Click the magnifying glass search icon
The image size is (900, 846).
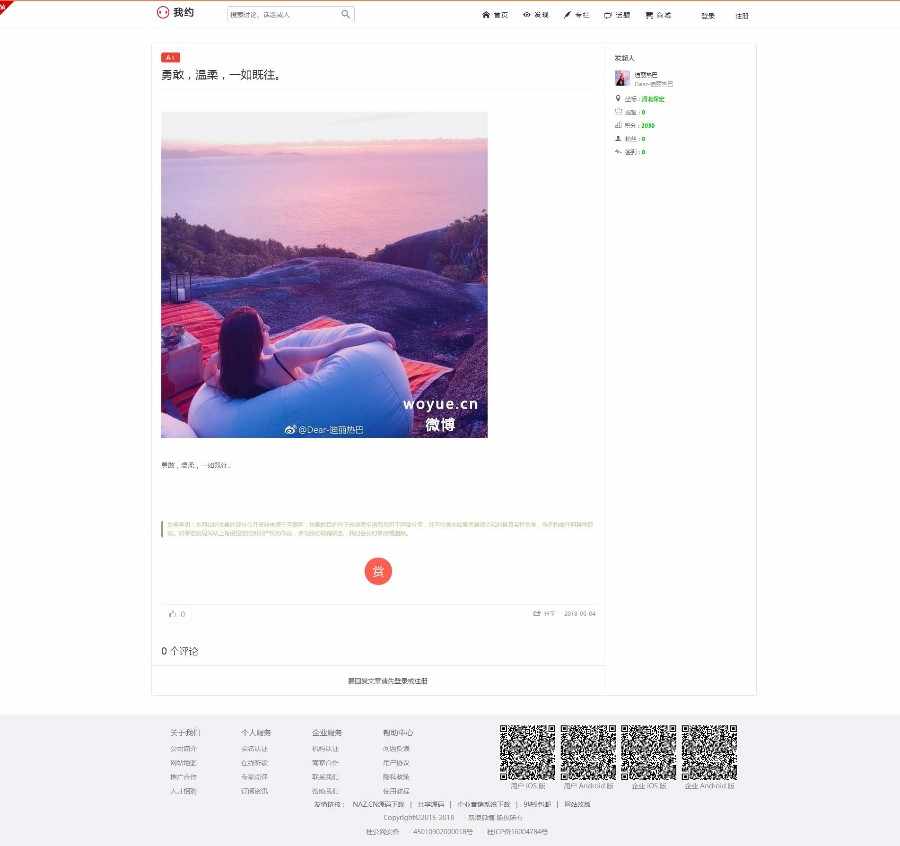pos(346,15)
